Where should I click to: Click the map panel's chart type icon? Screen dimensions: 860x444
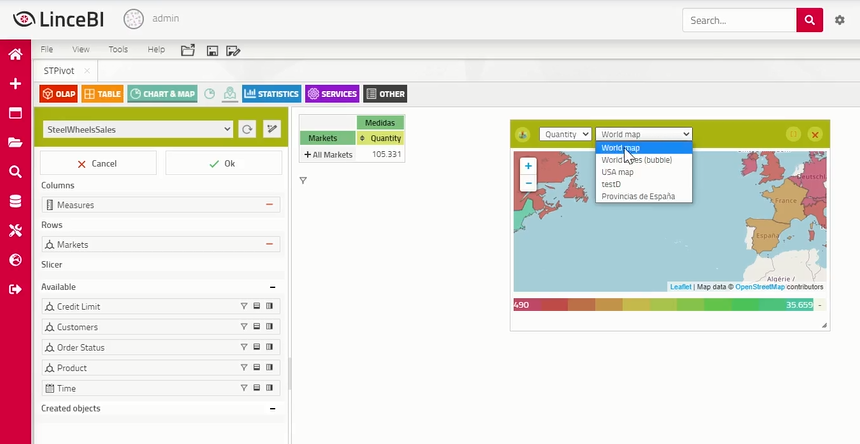pyautogui.click(x=523, y=134)
